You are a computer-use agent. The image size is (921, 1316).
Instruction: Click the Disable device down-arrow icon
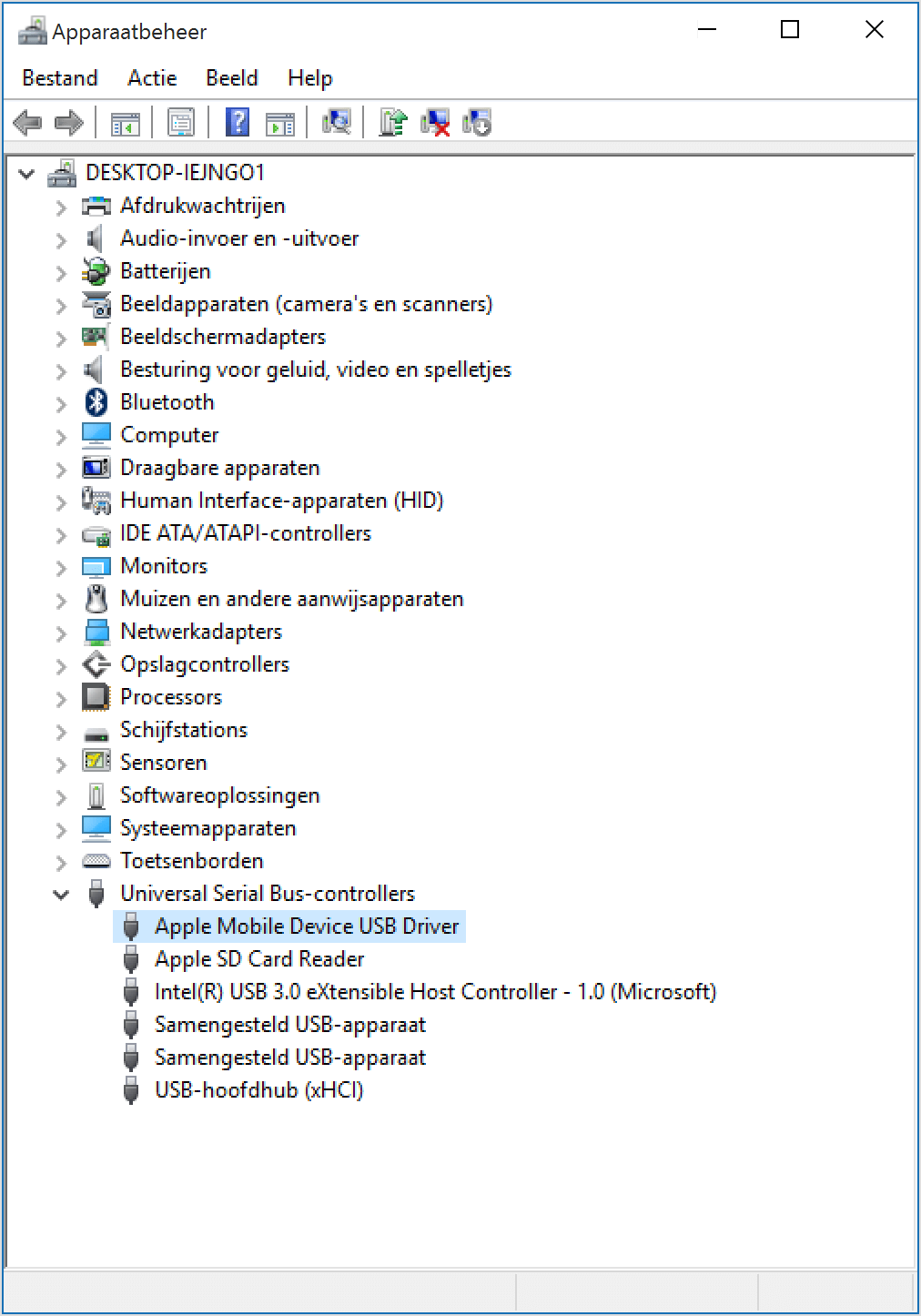coord(477,122)
